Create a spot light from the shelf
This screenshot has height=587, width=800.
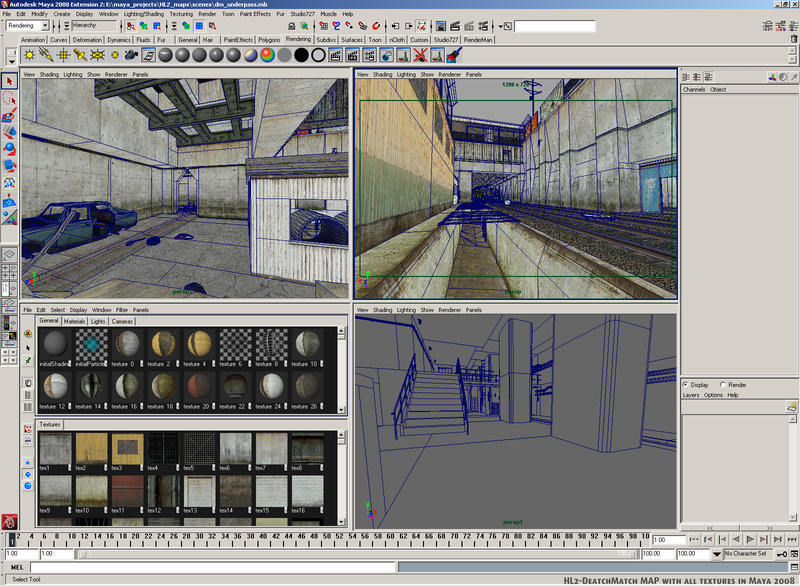(80, 55)
